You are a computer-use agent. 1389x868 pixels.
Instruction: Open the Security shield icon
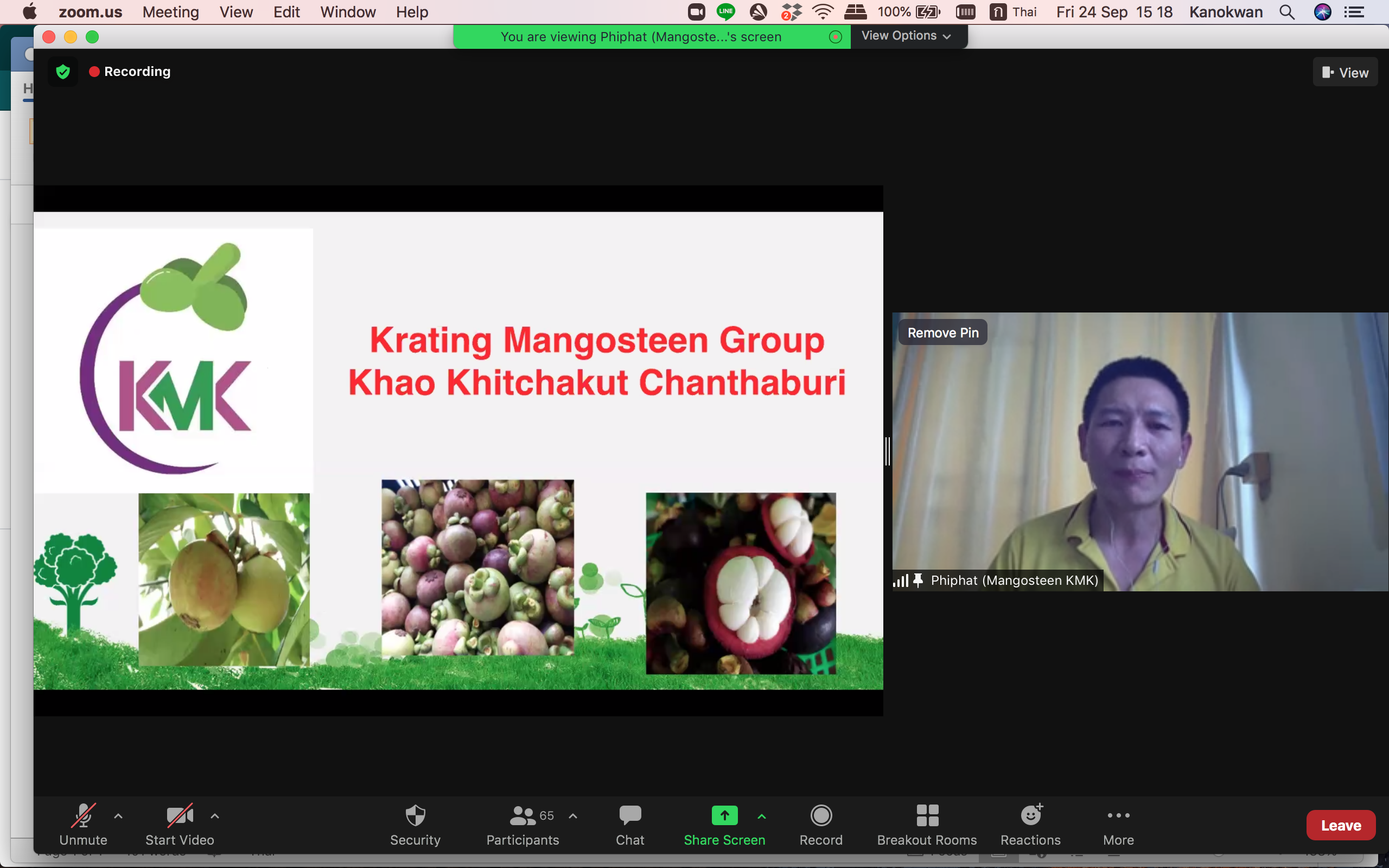pos(415,816)
